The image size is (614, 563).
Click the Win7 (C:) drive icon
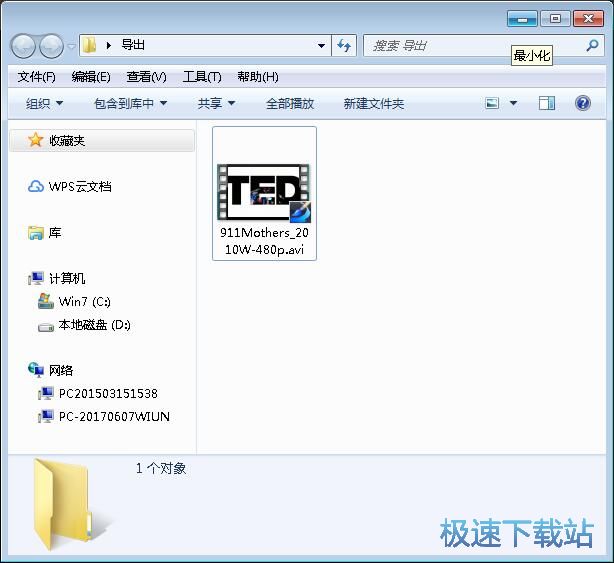[46, 301]
